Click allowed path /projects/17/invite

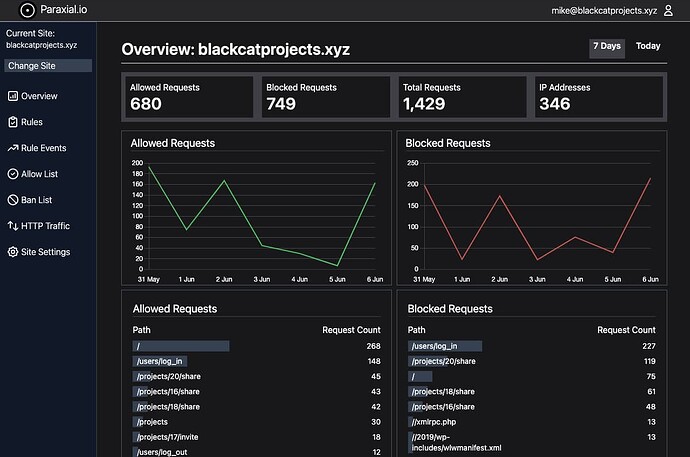tap(257, 437)
